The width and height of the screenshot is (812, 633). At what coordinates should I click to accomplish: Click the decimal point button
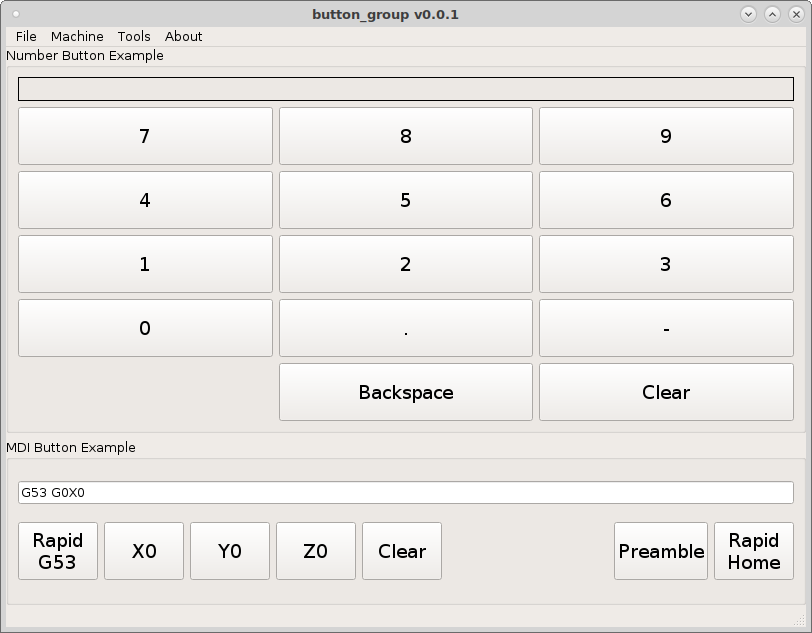click(x=405, y=328)
